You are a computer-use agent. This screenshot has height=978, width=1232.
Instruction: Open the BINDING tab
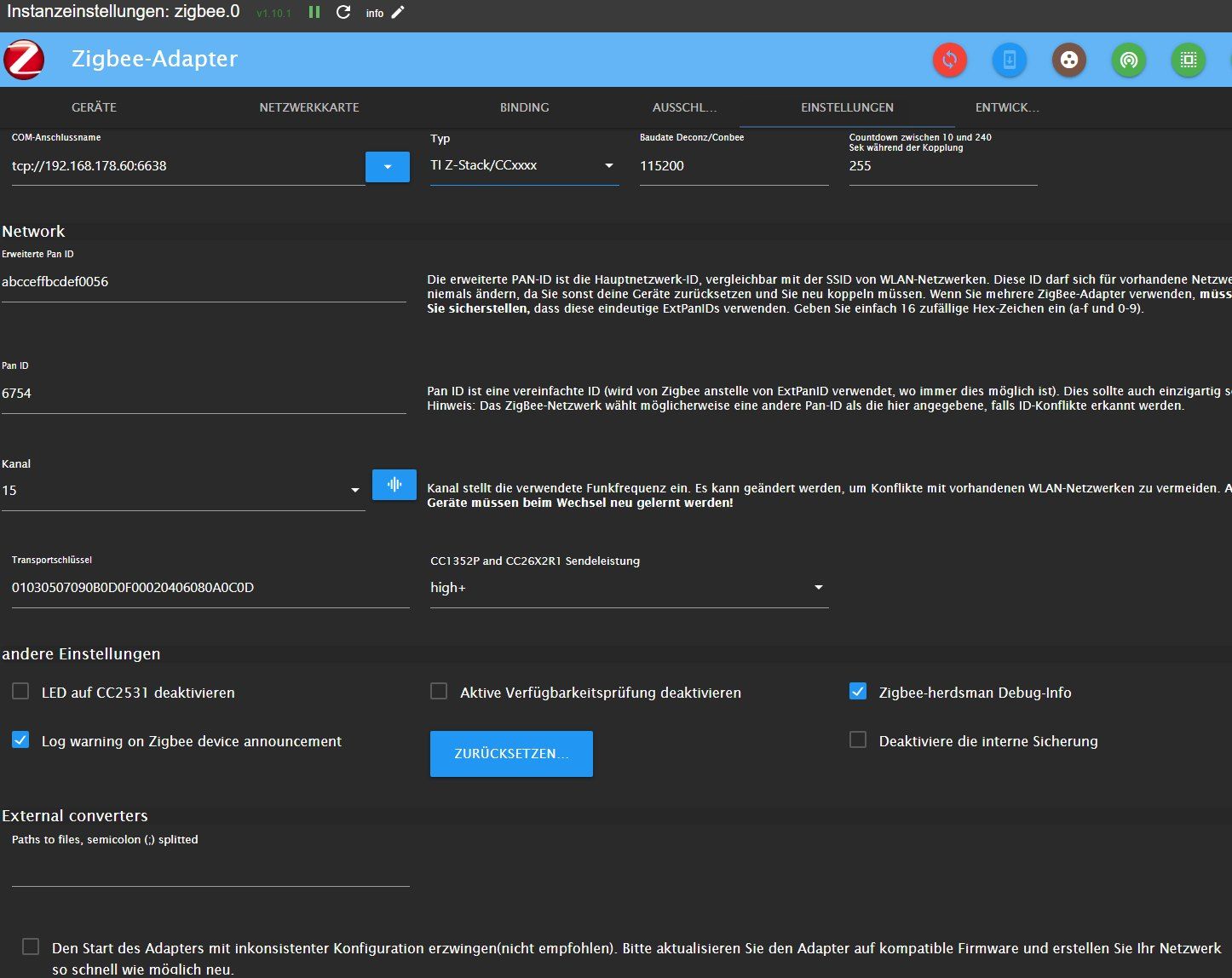coord(525,107)
